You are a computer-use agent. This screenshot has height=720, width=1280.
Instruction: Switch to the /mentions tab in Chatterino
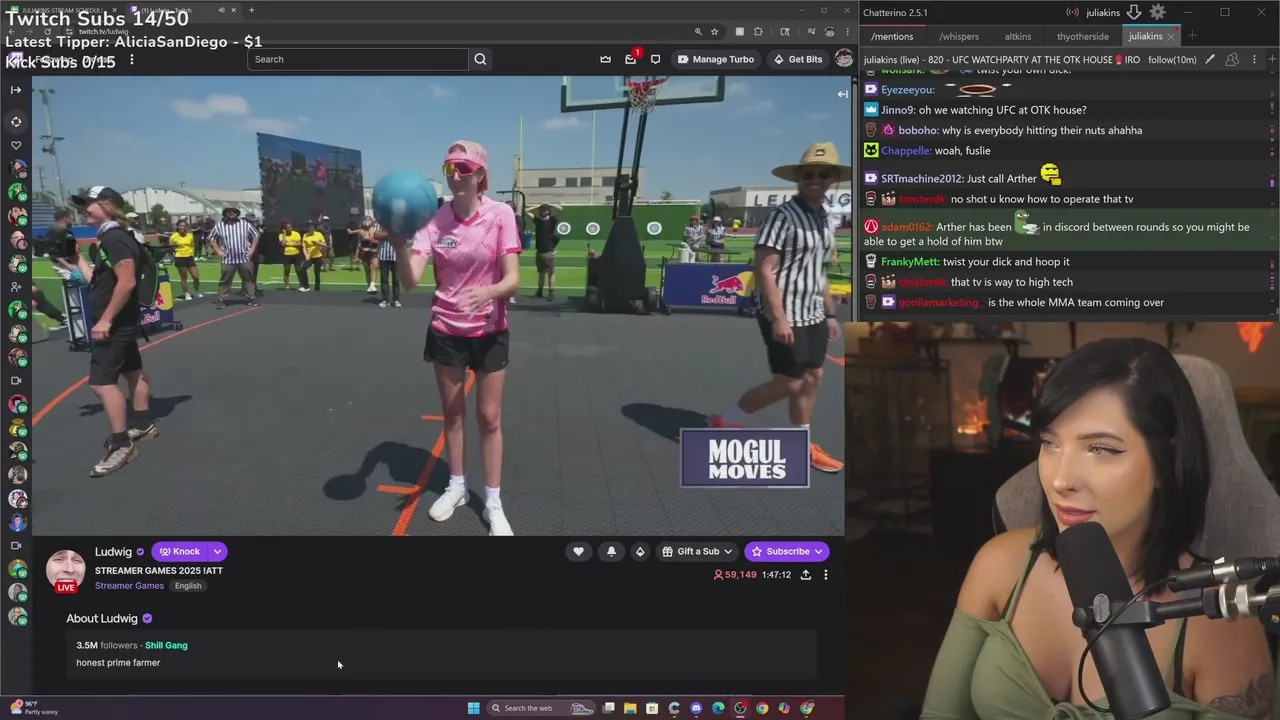coord(892,36)
